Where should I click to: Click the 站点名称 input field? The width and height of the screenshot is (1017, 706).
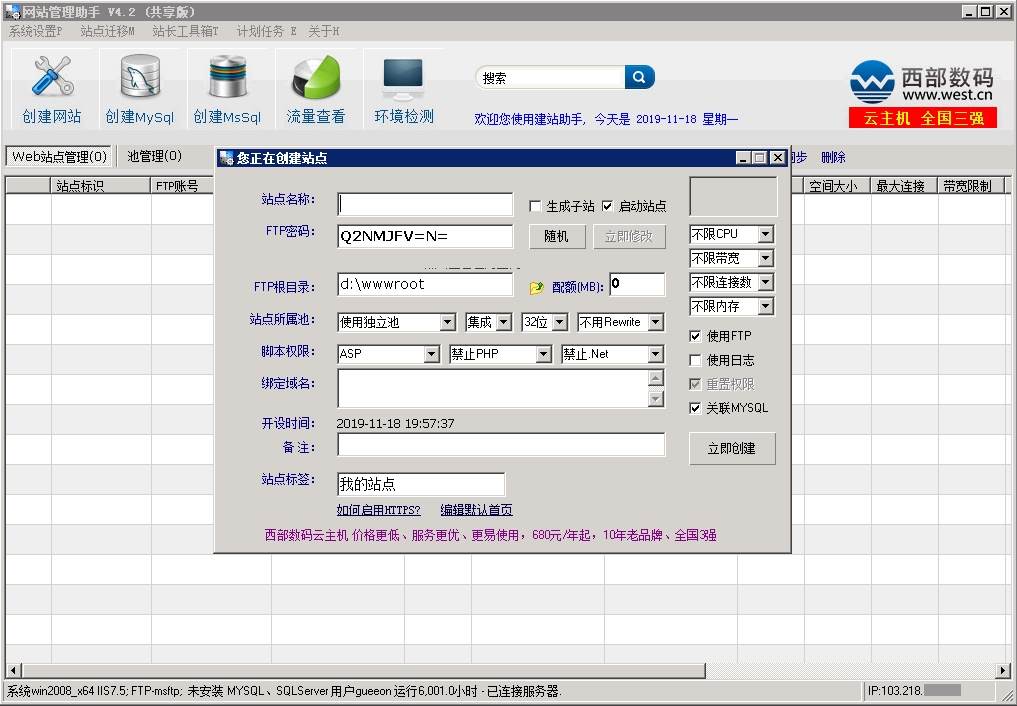pos(425,205)
